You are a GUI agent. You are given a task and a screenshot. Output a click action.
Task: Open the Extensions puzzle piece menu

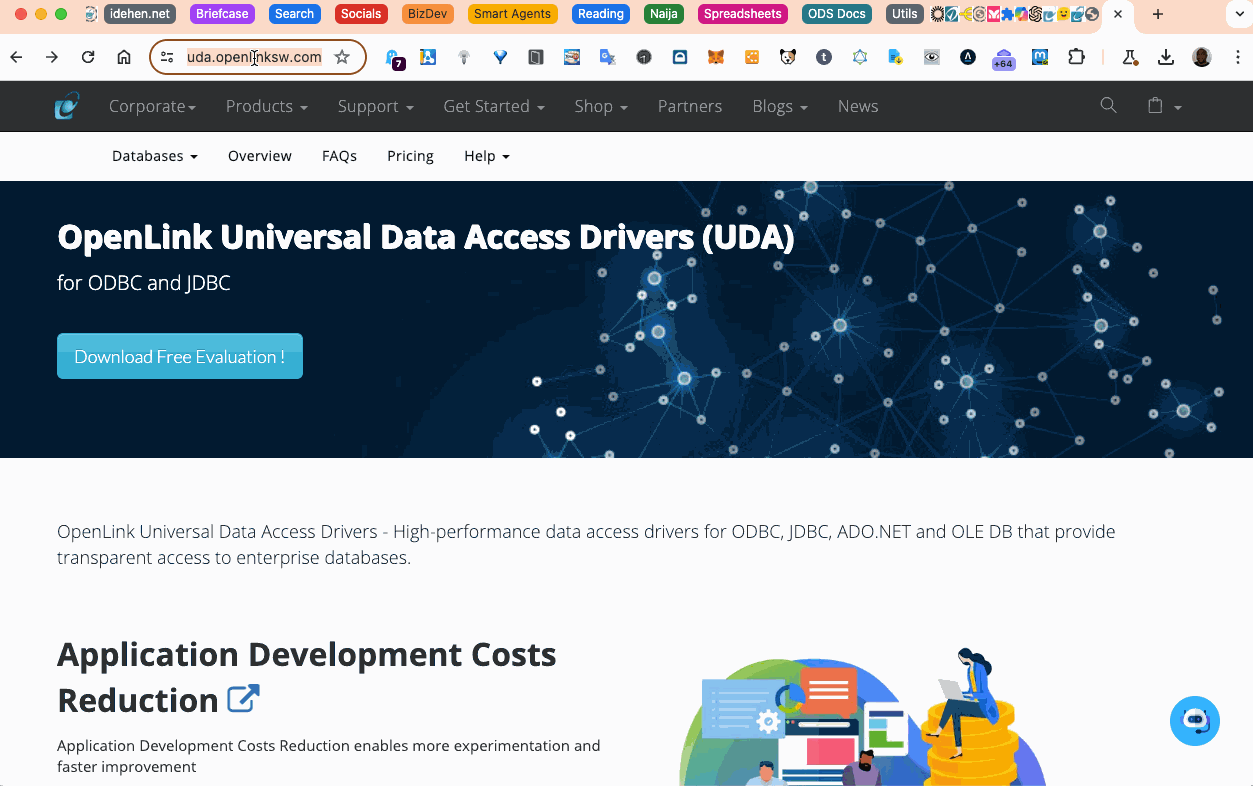point(1076,57)
